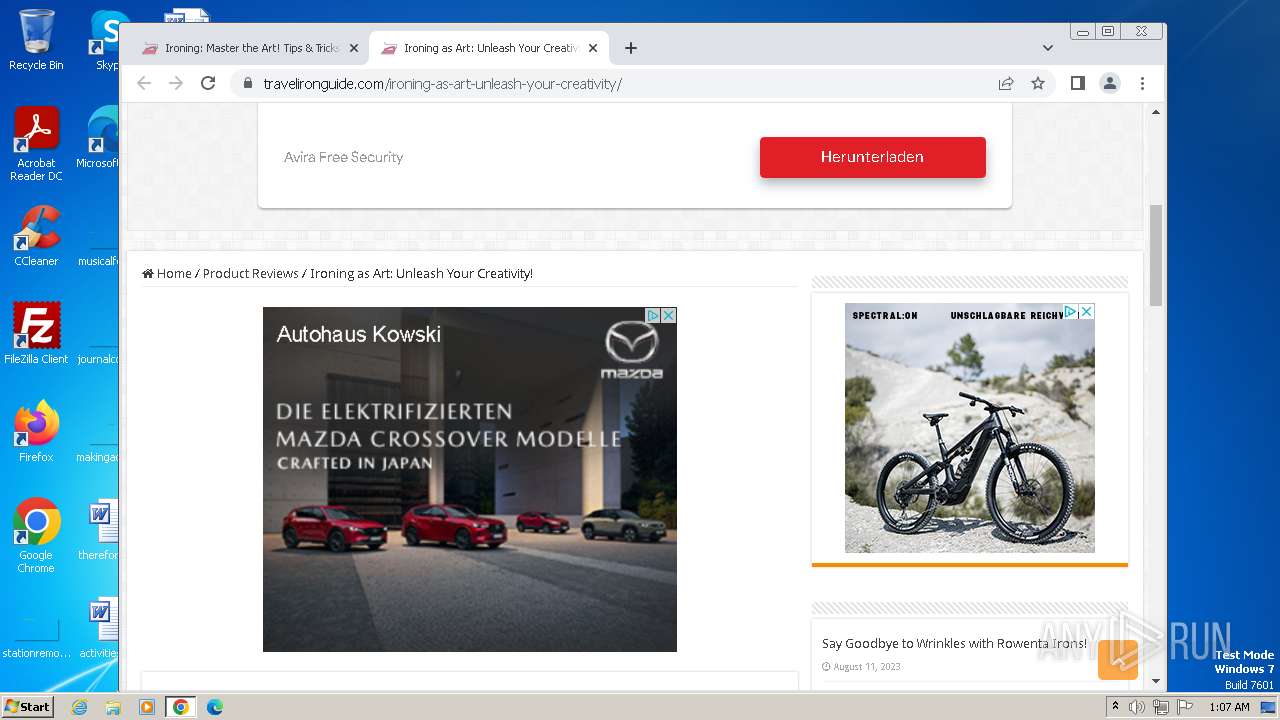Reload the current page

[208, 84]
